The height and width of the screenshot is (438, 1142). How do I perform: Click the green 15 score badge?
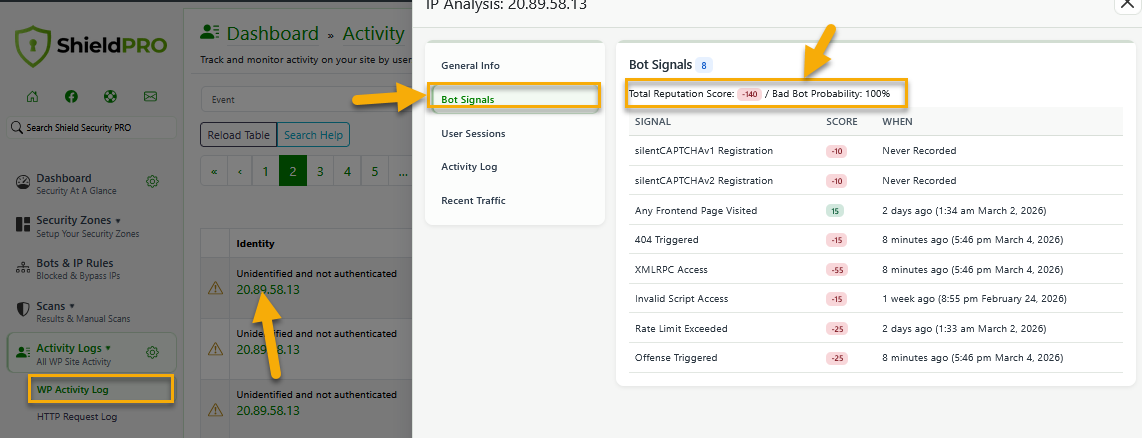pyautogui.click(x=834, y=211)
